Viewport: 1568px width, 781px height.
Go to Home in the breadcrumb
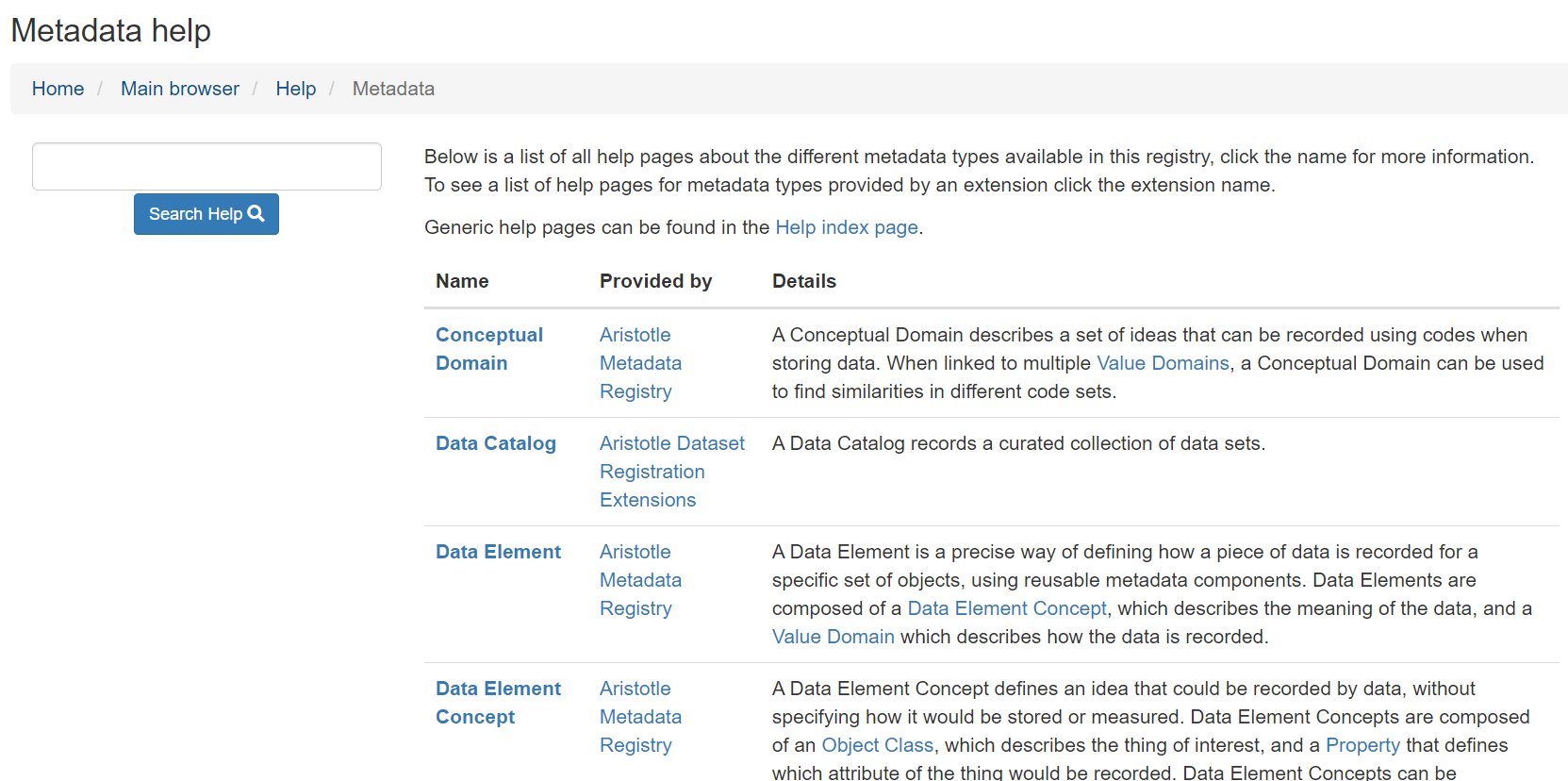click(x=58, y=89)
